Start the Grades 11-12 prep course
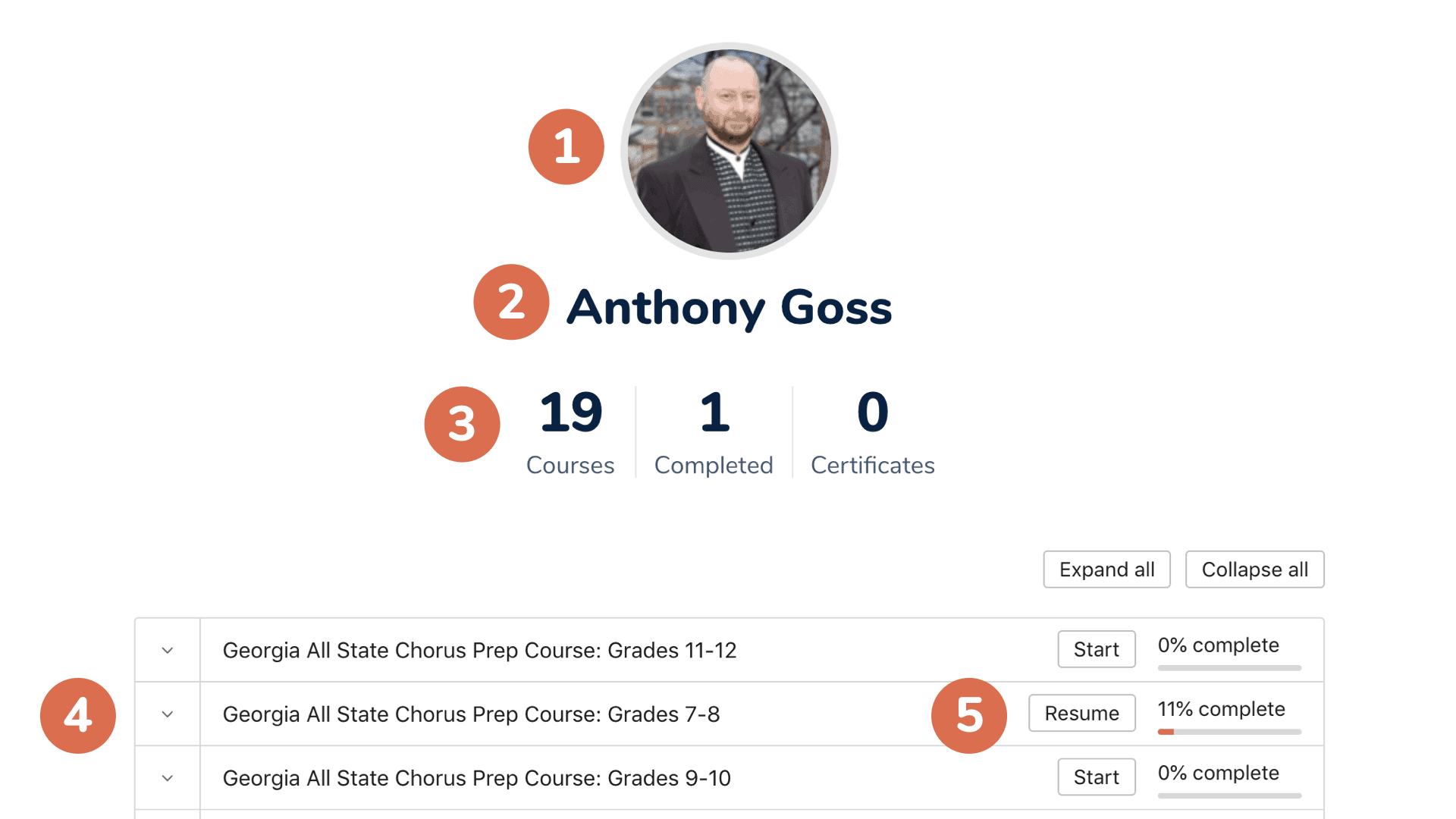 1097,649
